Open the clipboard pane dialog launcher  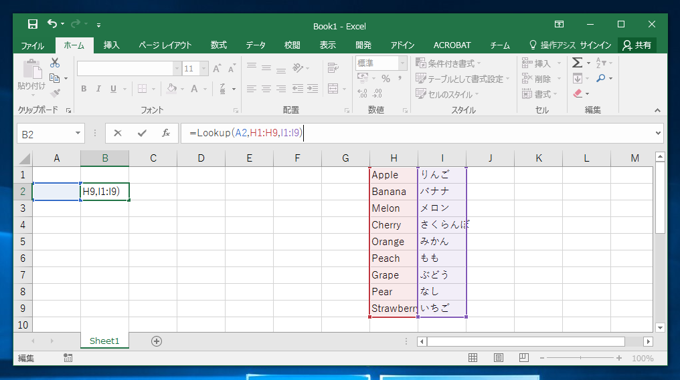point(69,111)
